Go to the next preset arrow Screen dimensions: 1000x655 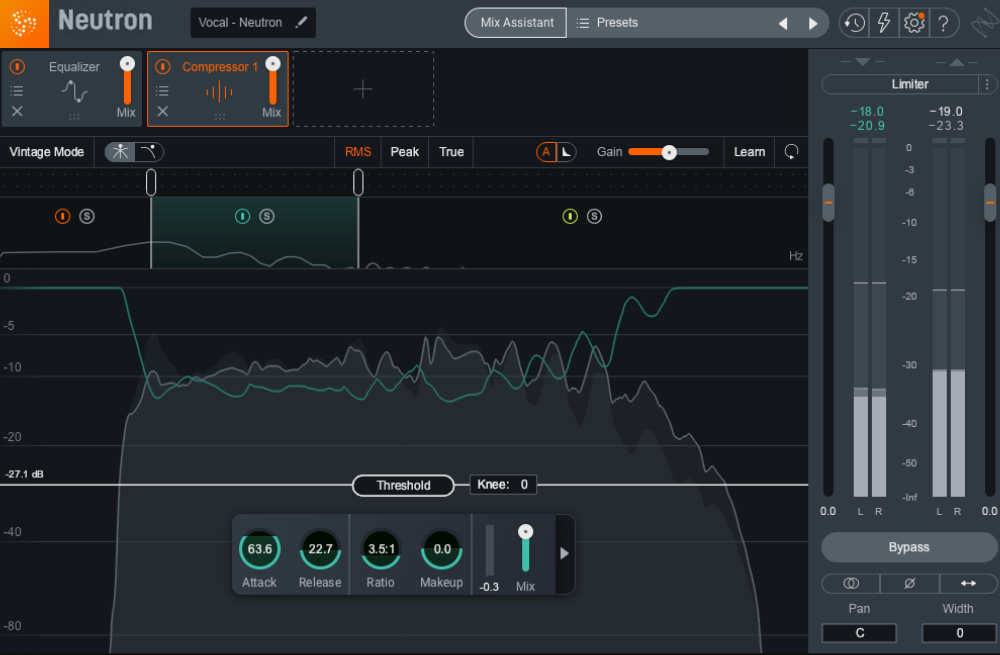pyautogui.click(x=812, y=24)
